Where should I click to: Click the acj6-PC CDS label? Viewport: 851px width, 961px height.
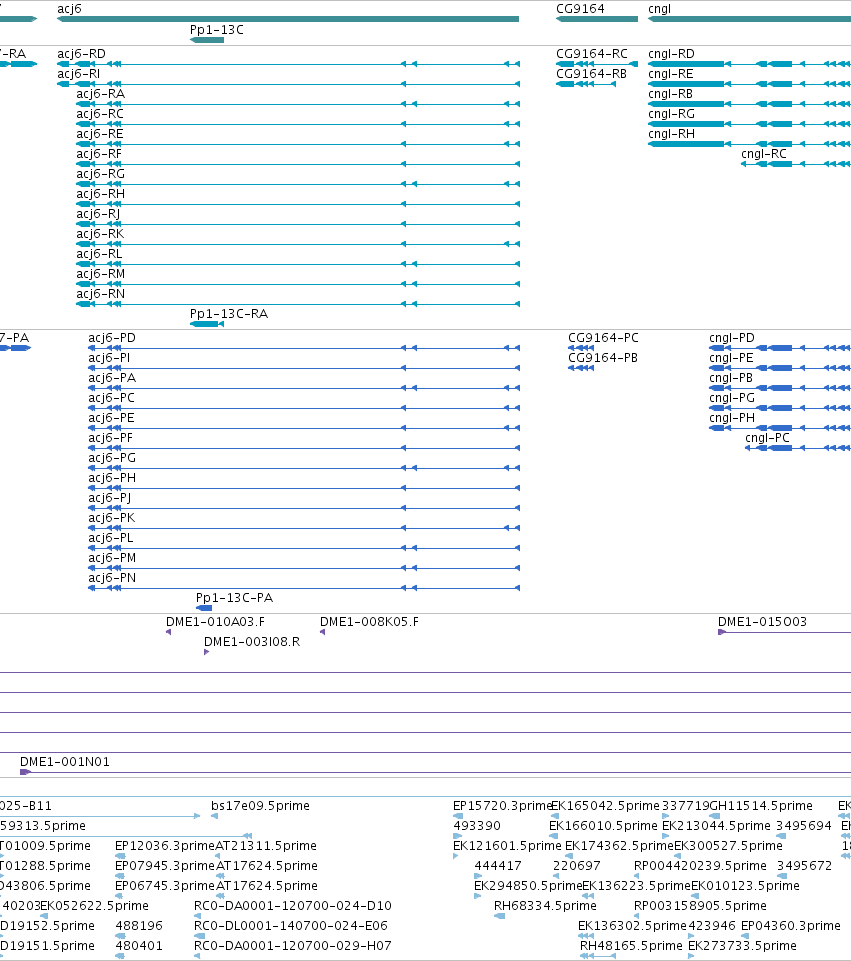click(112, 398)
